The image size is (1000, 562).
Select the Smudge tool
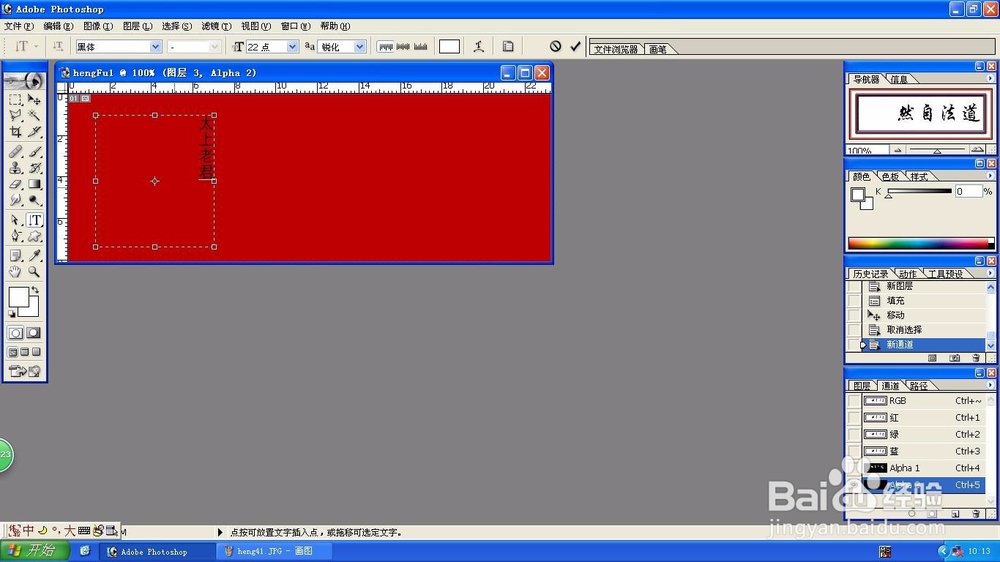coord(15,200)
